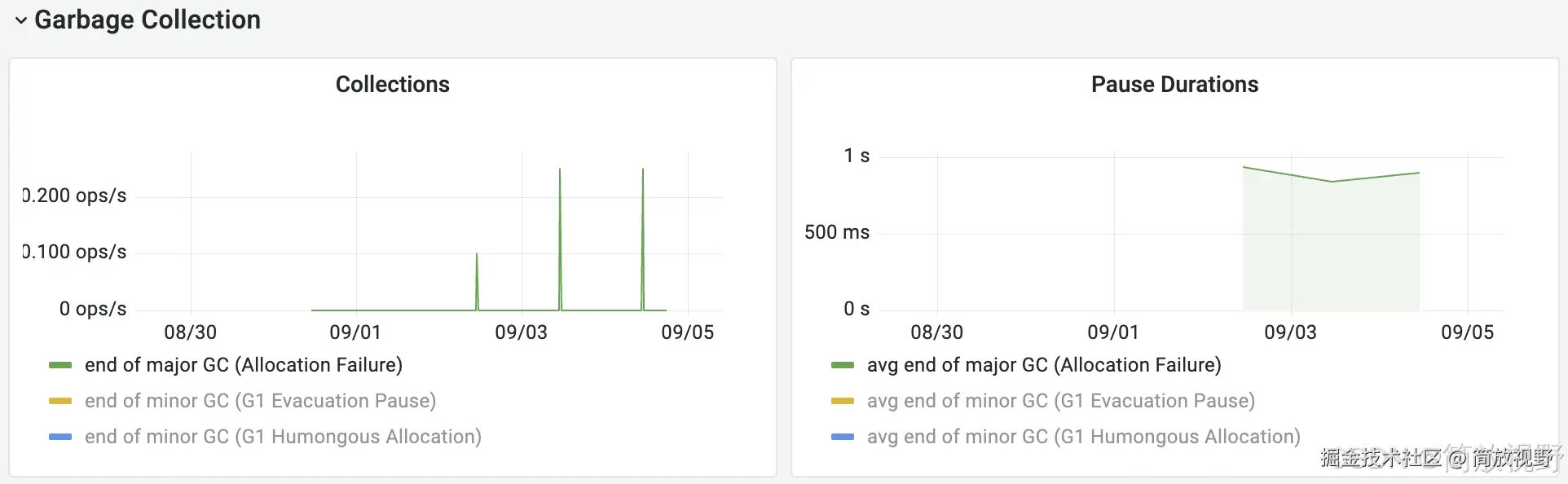Click blue swatch for G1 Humongous Allocation in Collections
Viewport: 1568px width, 484px height.
click(60, 437)
